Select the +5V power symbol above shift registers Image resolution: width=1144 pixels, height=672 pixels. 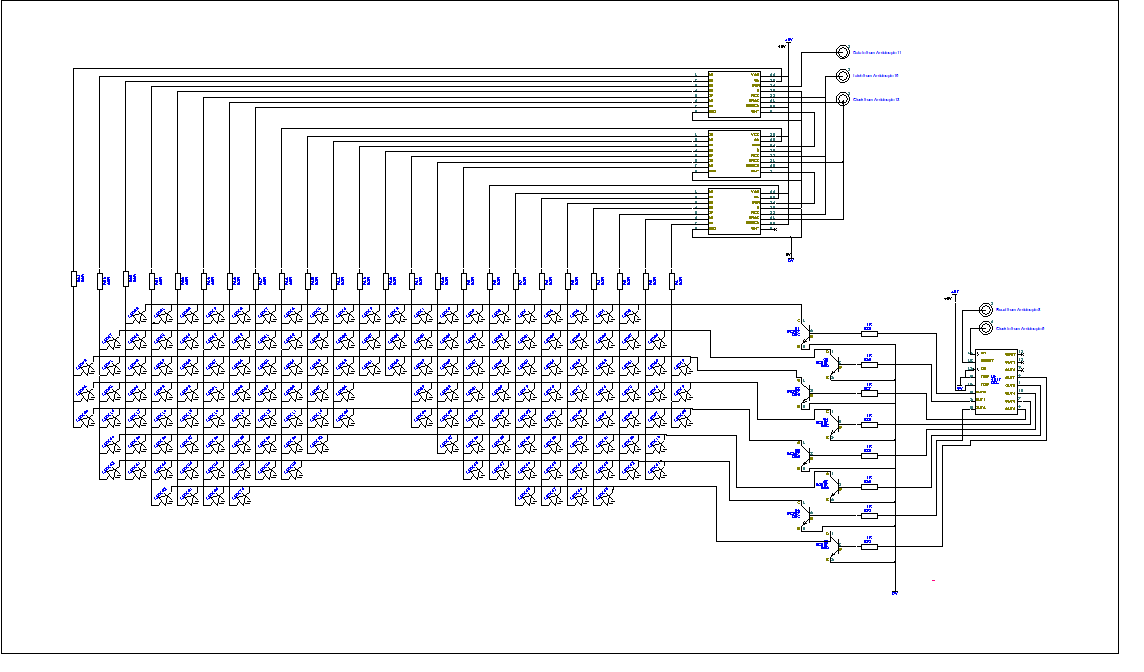(788, 42)
